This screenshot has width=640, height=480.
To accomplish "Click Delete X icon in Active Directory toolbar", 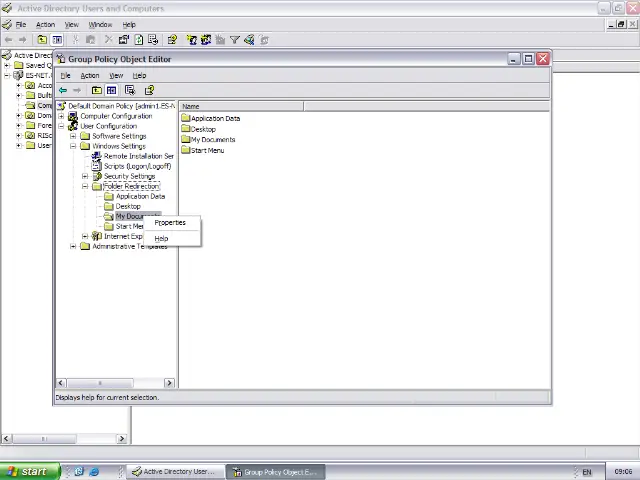I will click(109, 40).
